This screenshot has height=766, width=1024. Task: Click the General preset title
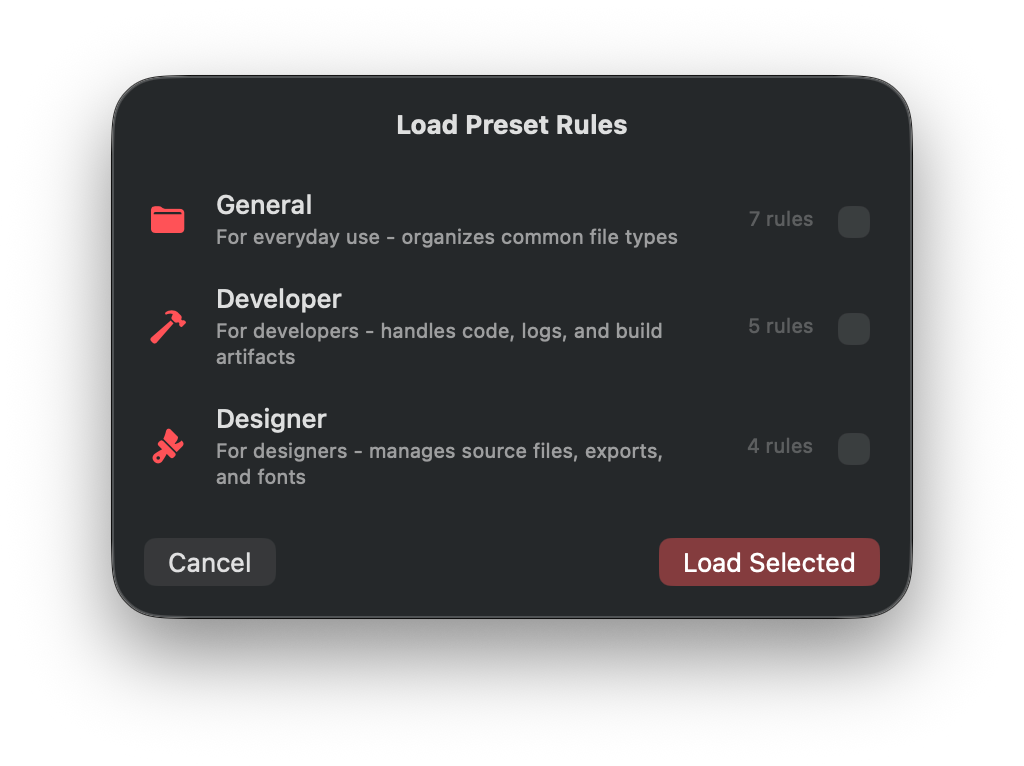click(263, 205)
